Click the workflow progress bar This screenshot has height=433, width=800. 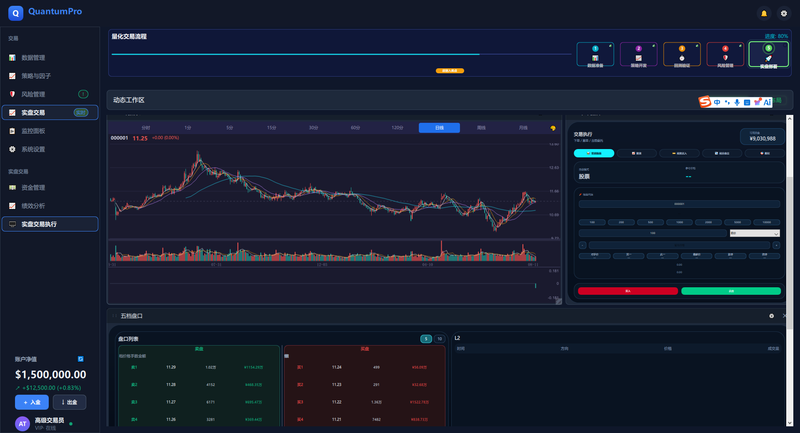[x=341, y=54]
